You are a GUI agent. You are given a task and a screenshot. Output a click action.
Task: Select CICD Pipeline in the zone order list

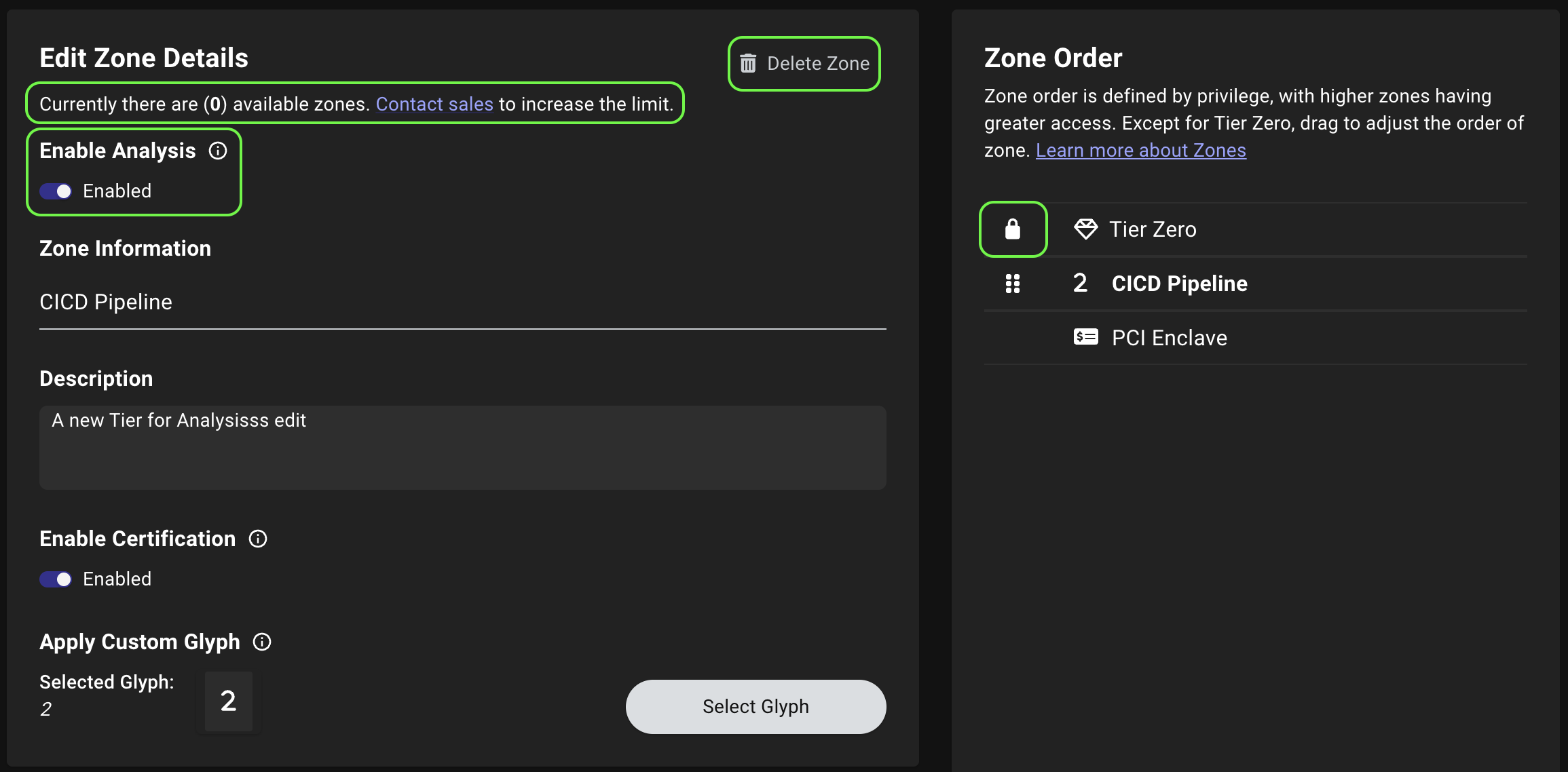(1179, 284)
